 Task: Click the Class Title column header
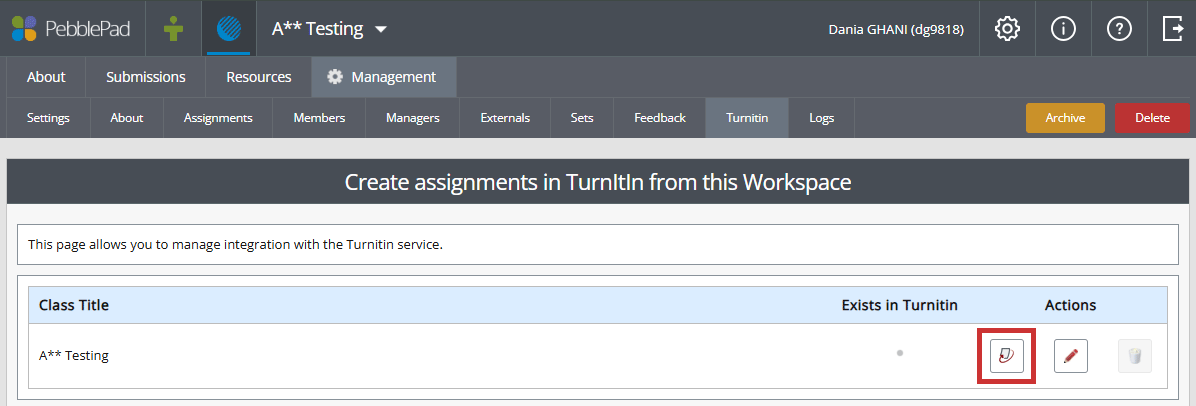pyautogui.click(x=74, y=305)
